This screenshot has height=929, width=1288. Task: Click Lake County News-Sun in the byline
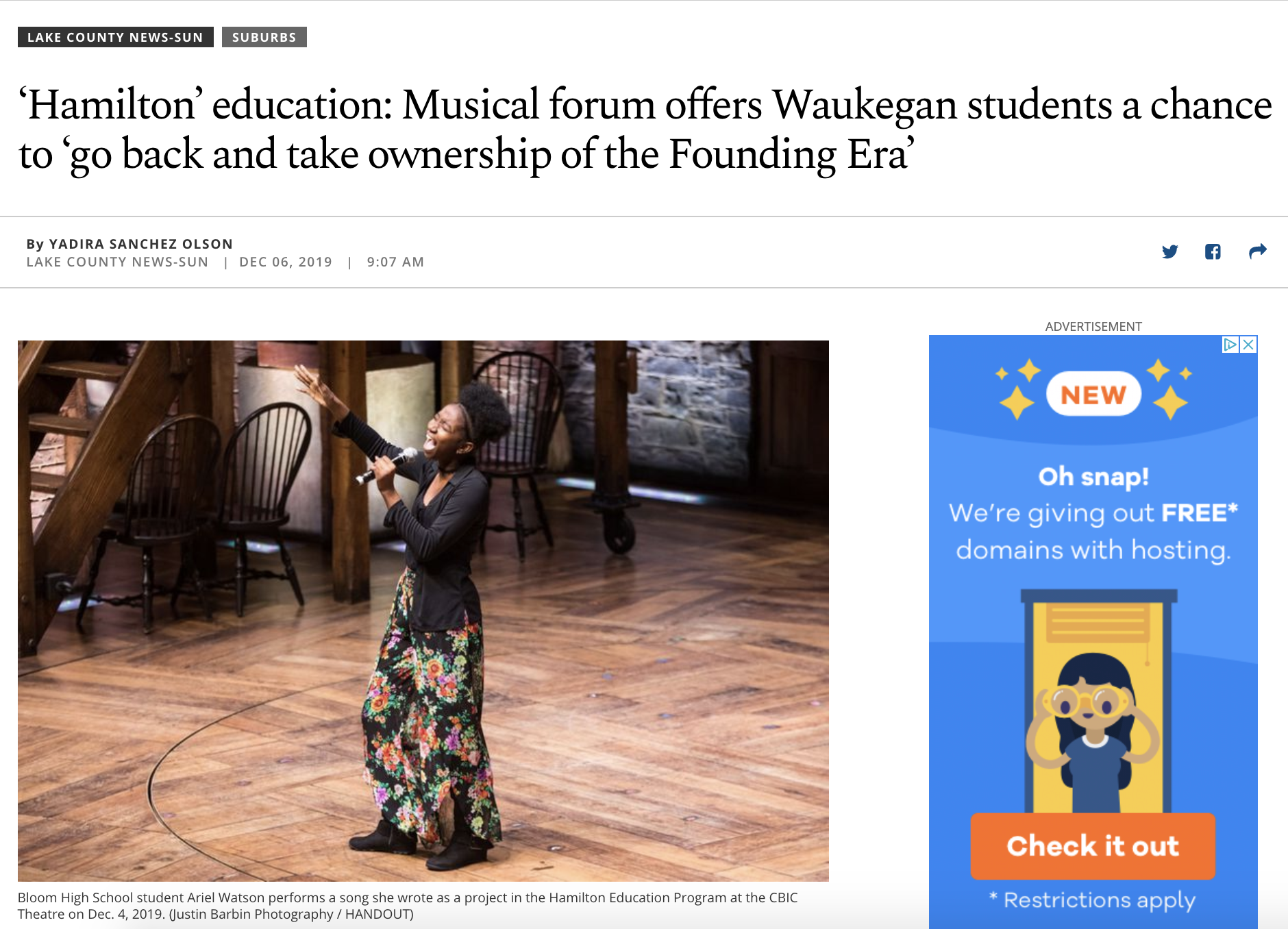click(117, 262)
